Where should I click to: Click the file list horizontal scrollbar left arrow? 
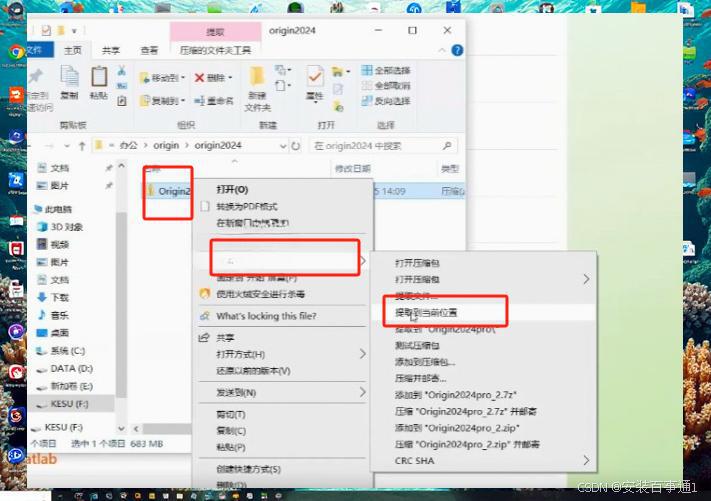(x=136, y=428)
